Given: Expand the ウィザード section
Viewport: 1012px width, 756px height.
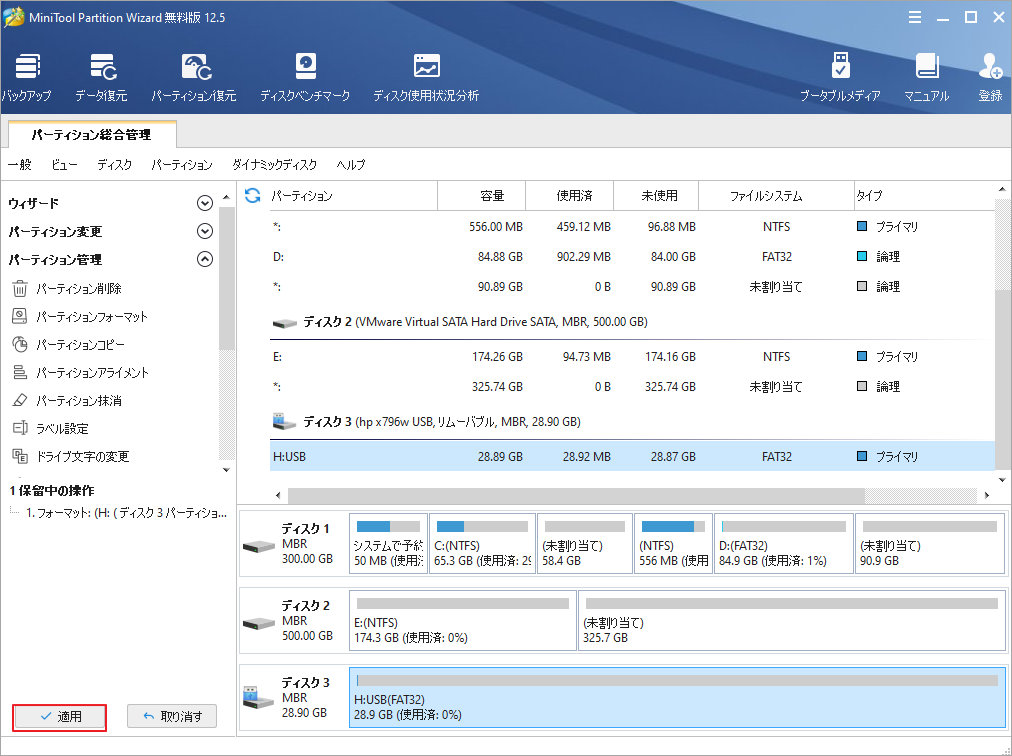Looking at the screenshot, I should 205,202.
